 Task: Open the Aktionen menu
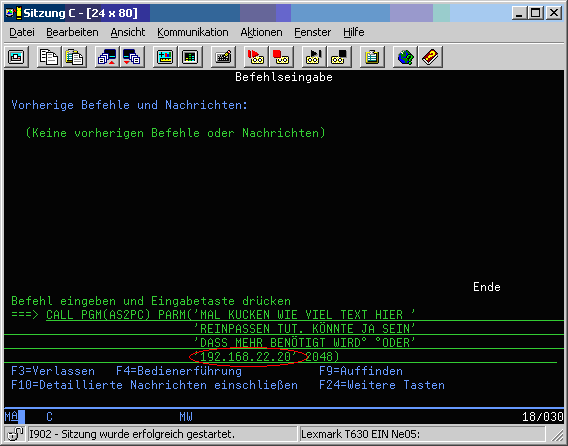click(261, 32)
